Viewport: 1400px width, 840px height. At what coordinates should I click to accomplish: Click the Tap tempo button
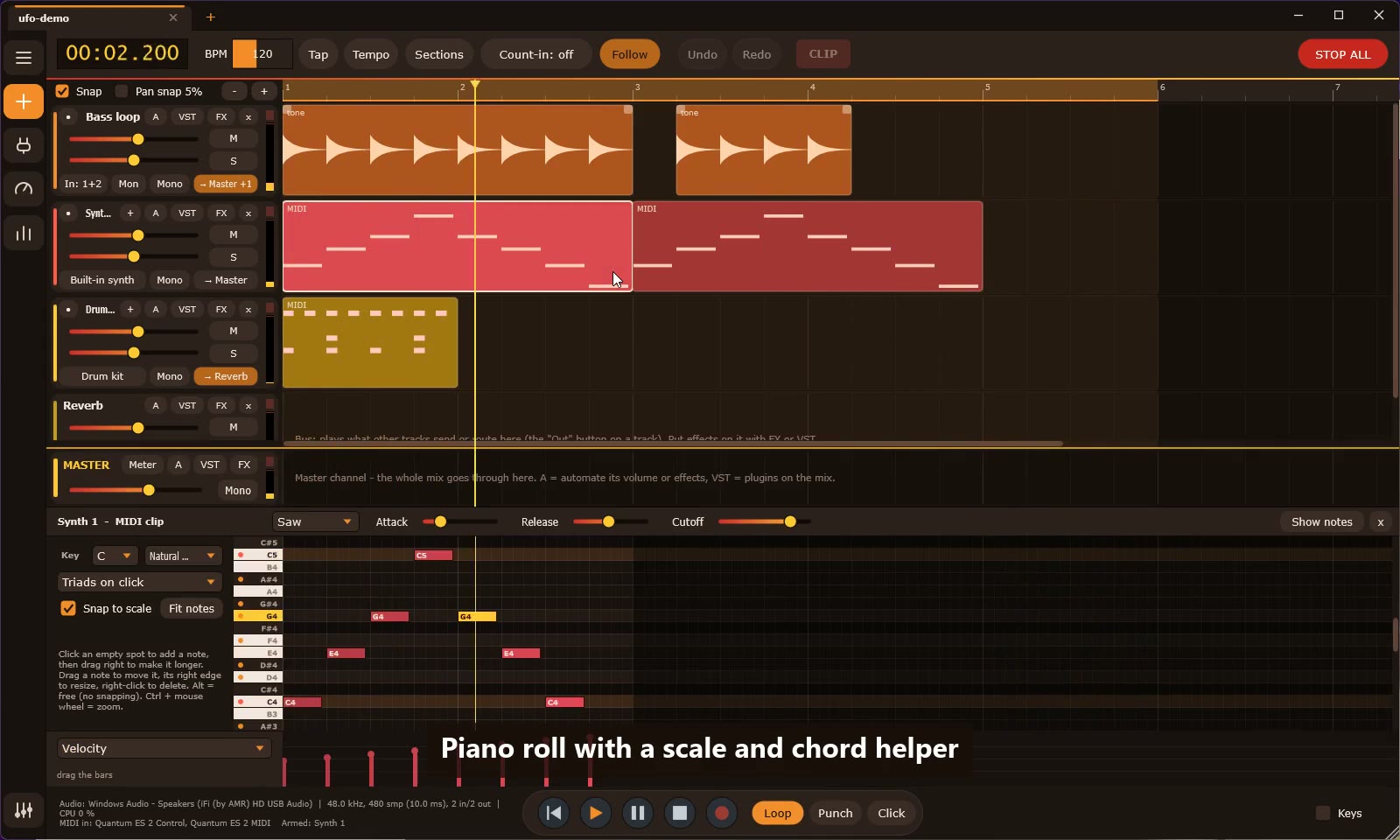[x=318, y=54]
